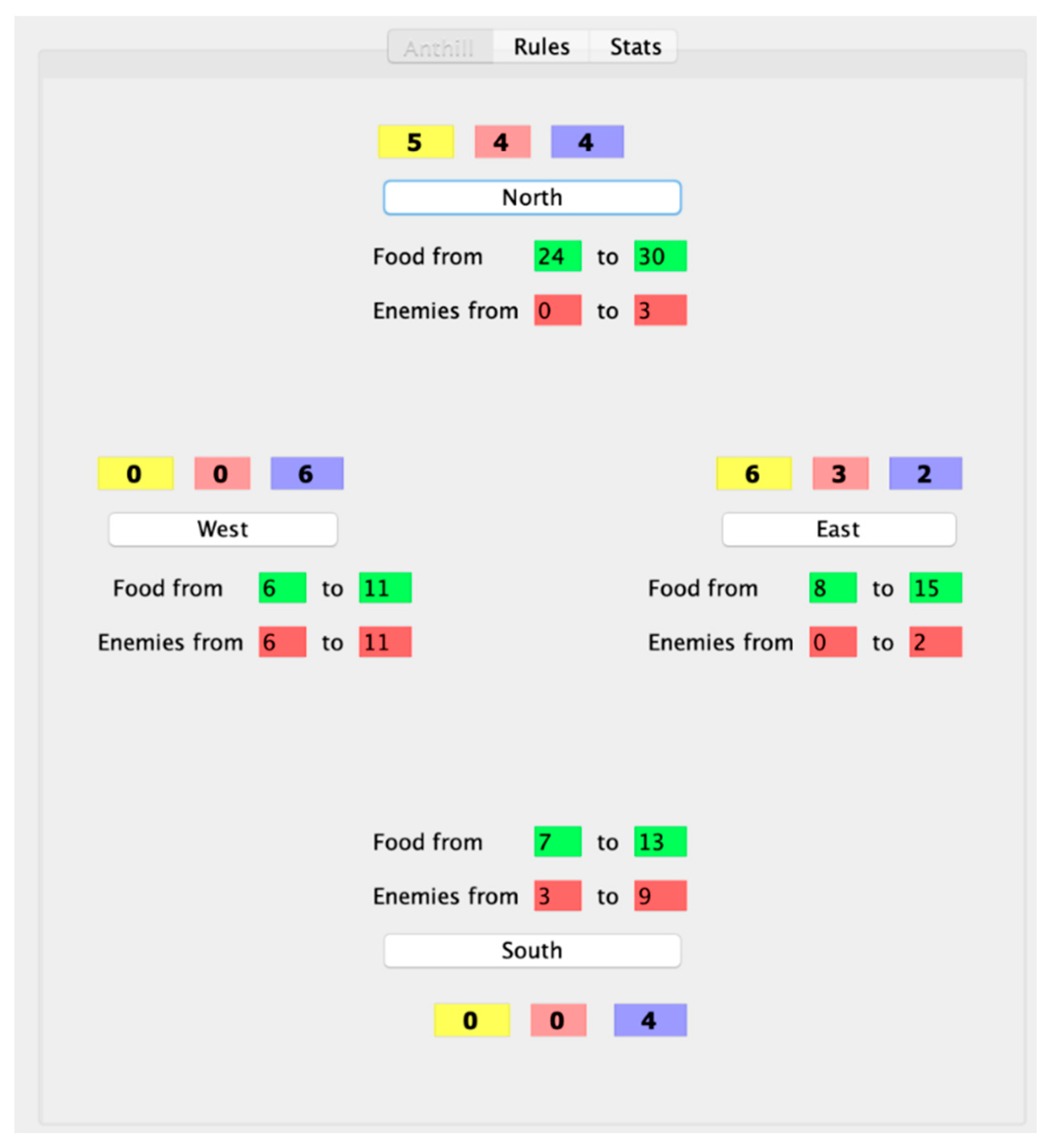Click the North direction button
This screenshot has height=1148, width=1045.
[x=532, y=198]
